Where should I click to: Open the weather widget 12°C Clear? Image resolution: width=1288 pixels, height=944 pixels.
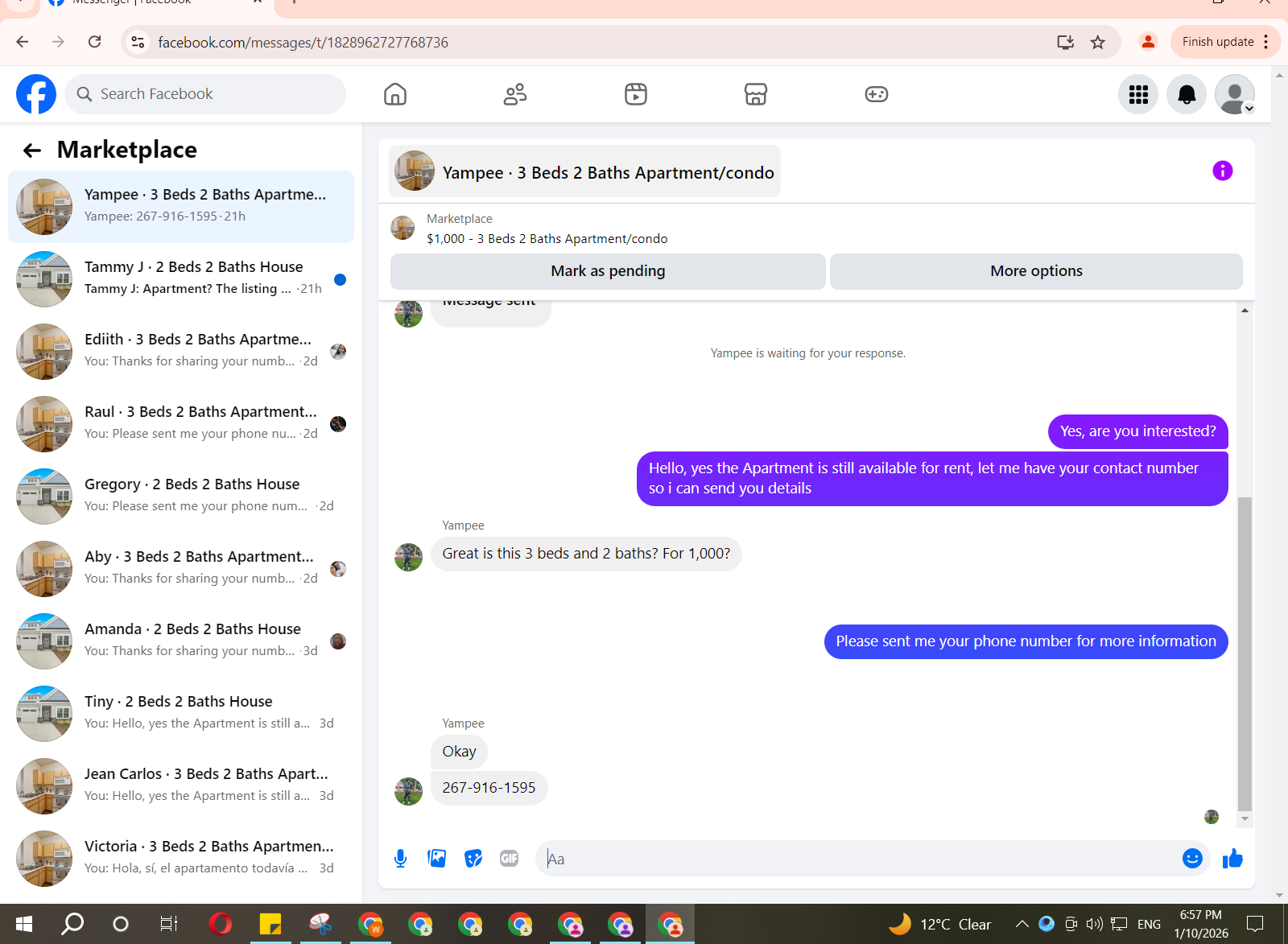point(939,924)
